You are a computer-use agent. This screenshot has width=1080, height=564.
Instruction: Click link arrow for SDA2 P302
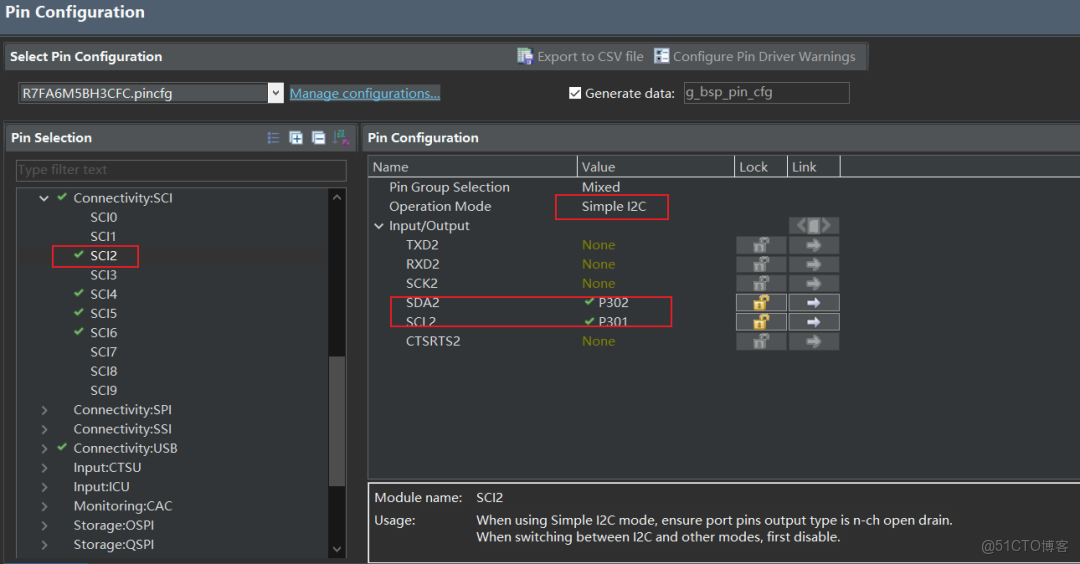click(813, 303)
